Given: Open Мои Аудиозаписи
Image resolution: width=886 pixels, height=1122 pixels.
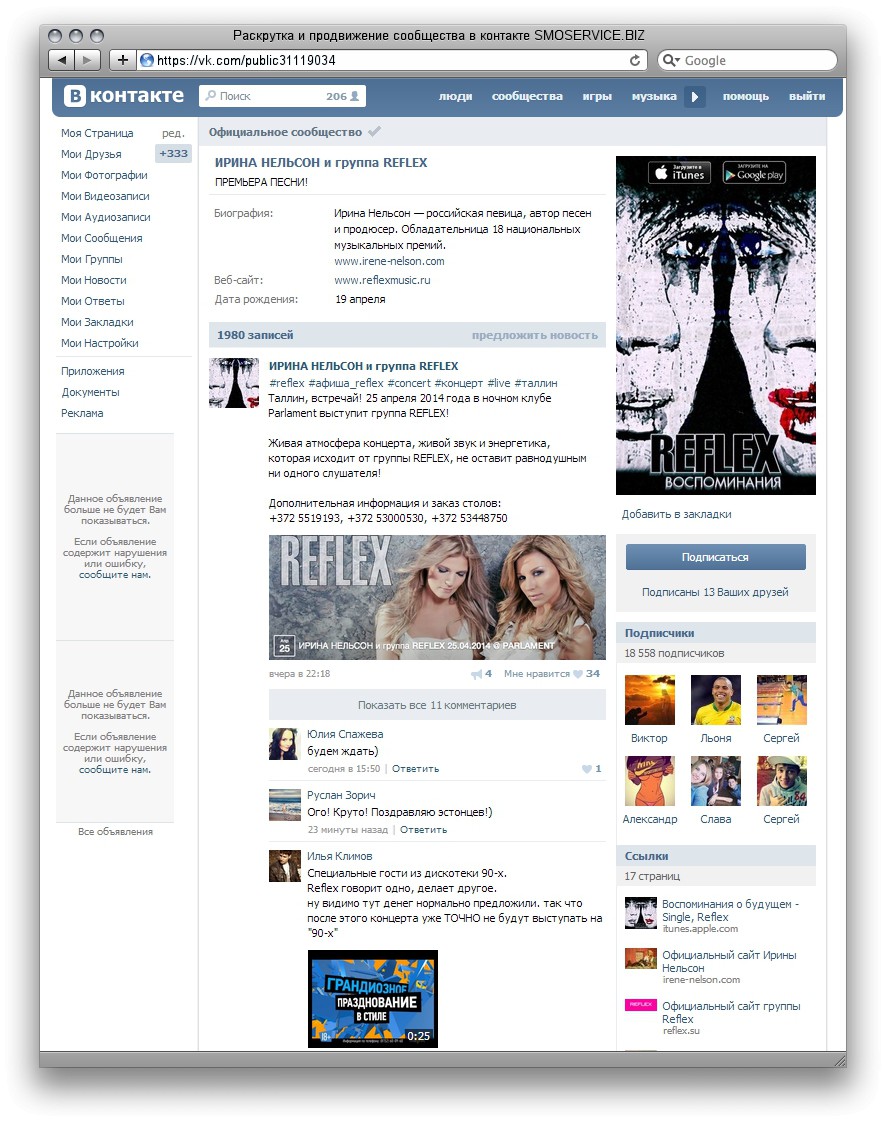Looking at the screenshot, I should click(106, 217).
